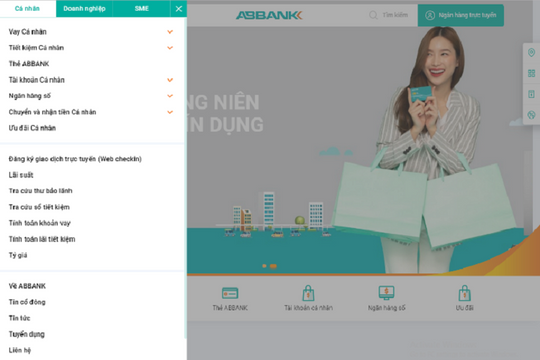Click the calculator icon on right sidebar
The width and height of the screenshot is (540, 360).
[531, 94]
